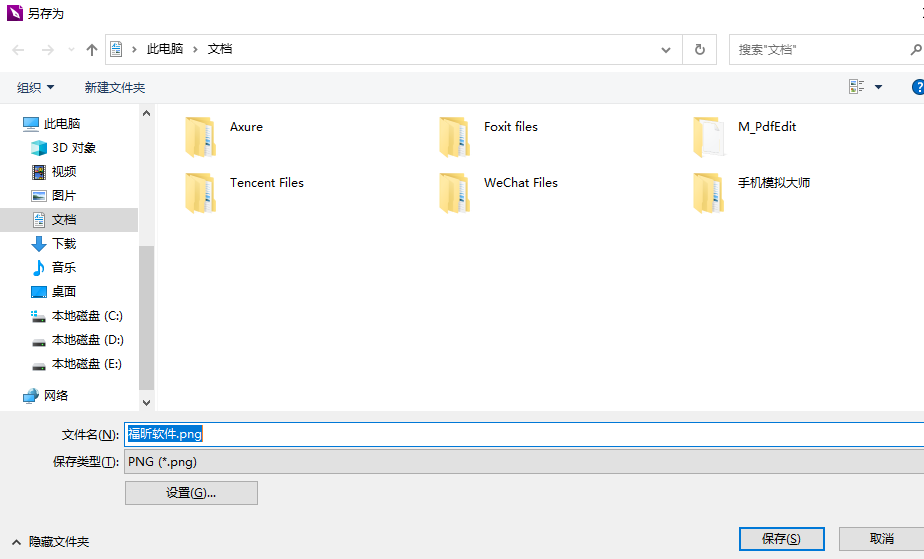Collapse folders with 隐藏文件夹
924x559 pixels.
click(x=51, y=541)
